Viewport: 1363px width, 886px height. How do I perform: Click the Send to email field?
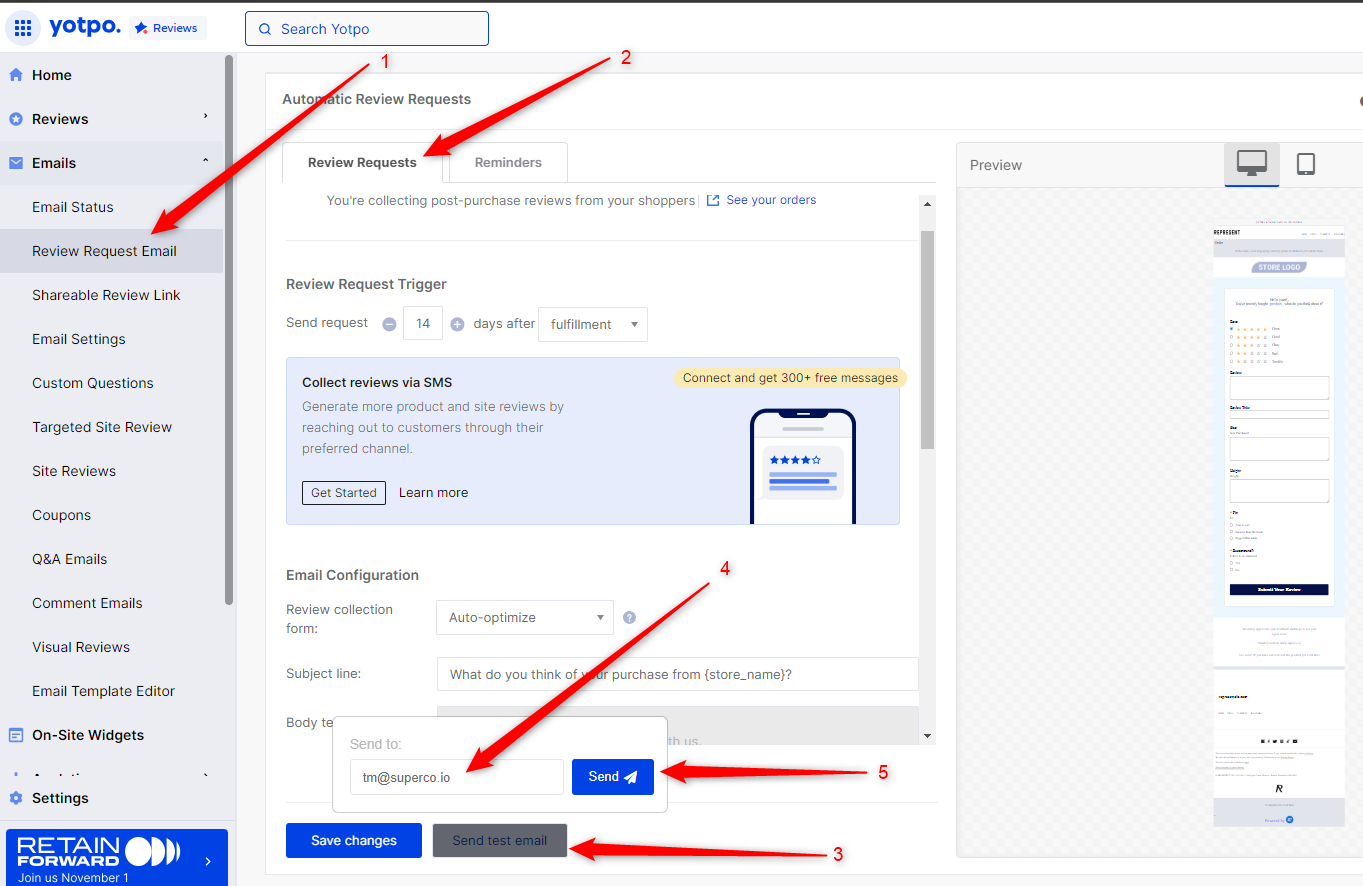(x=457, y=777)
